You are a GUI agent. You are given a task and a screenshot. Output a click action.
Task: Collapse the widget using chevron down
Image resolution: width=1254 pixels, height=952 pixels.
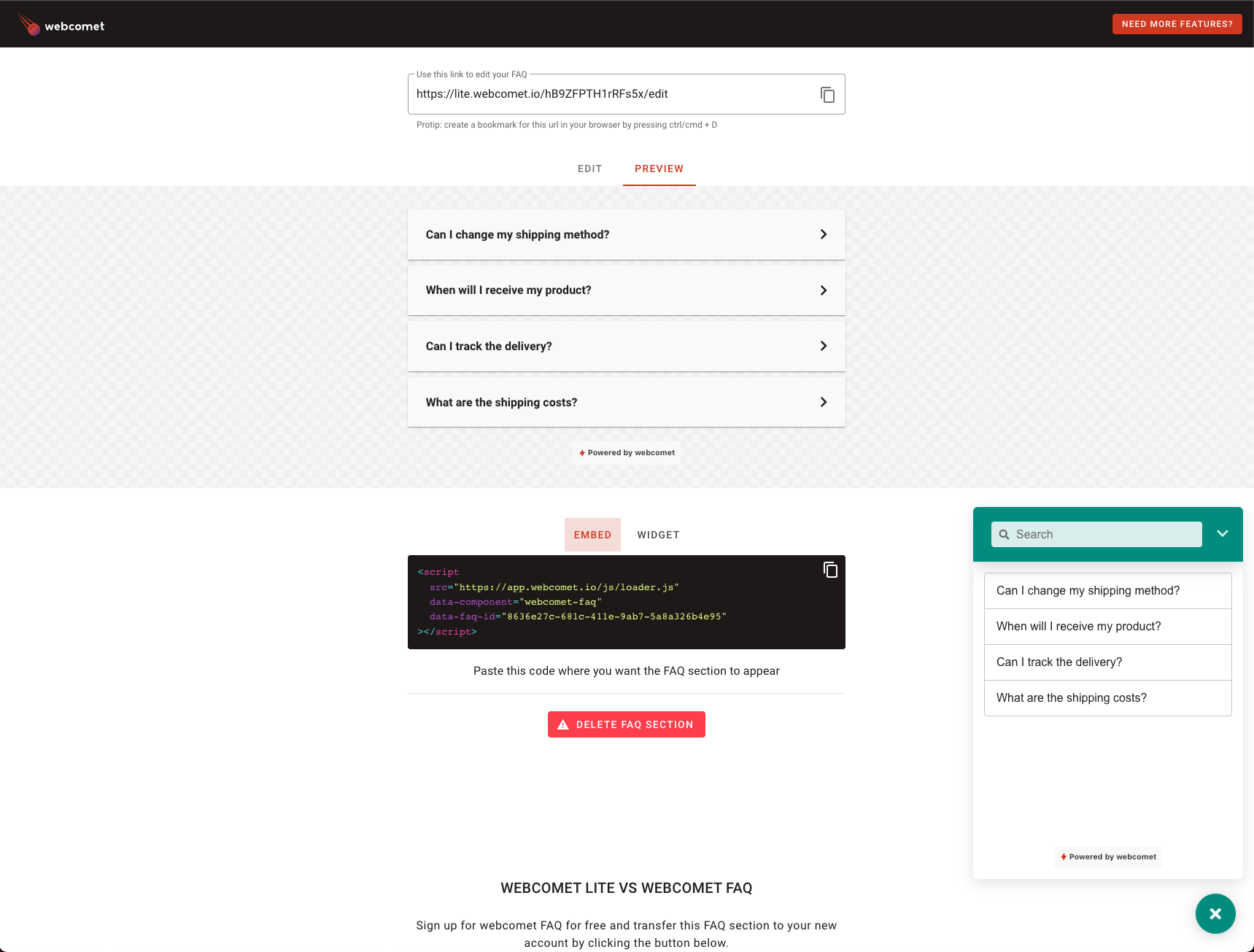coord(1223,533)
